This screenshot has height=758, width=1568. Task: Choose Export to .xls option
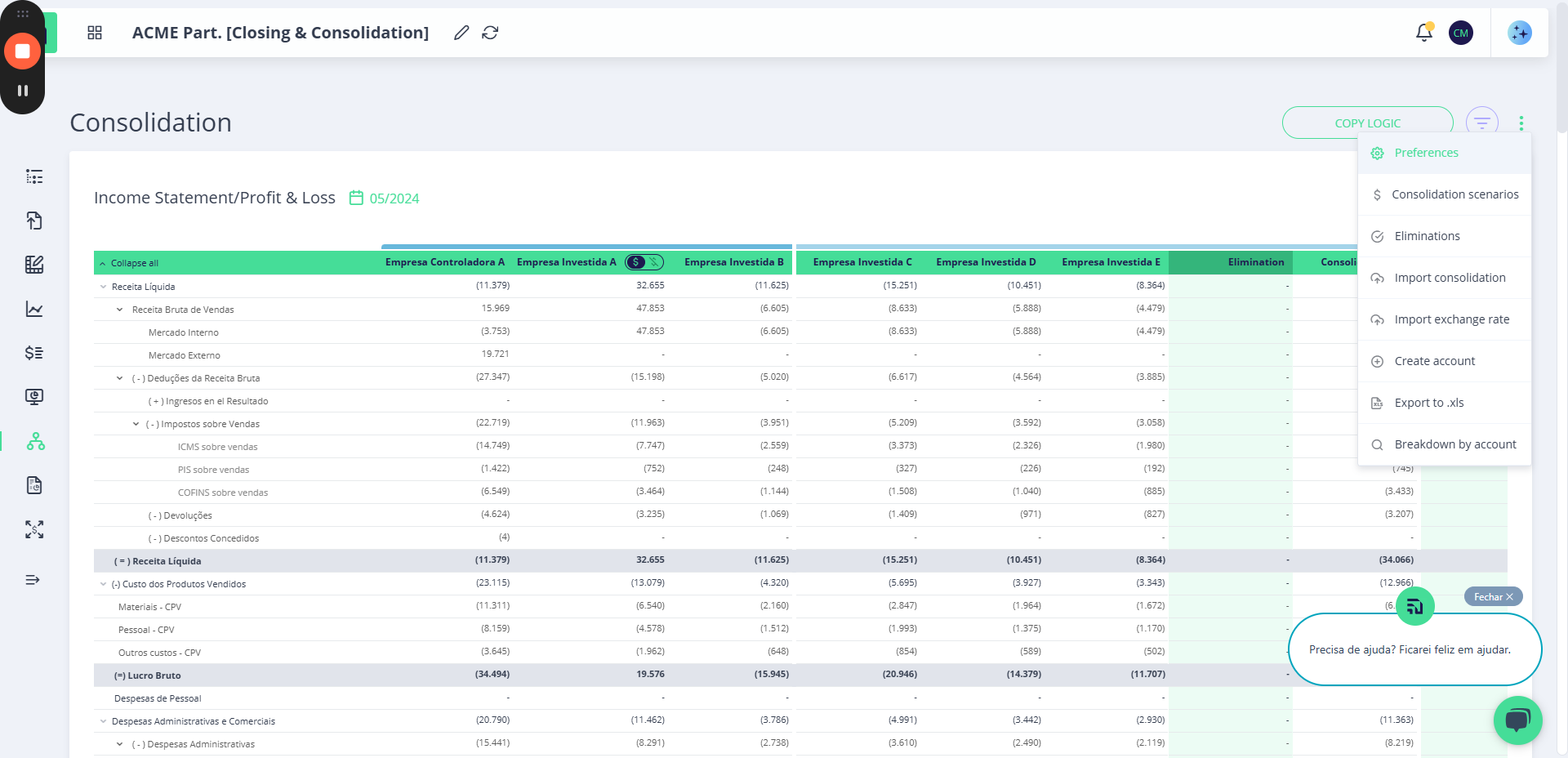(x=1428, y=403)
